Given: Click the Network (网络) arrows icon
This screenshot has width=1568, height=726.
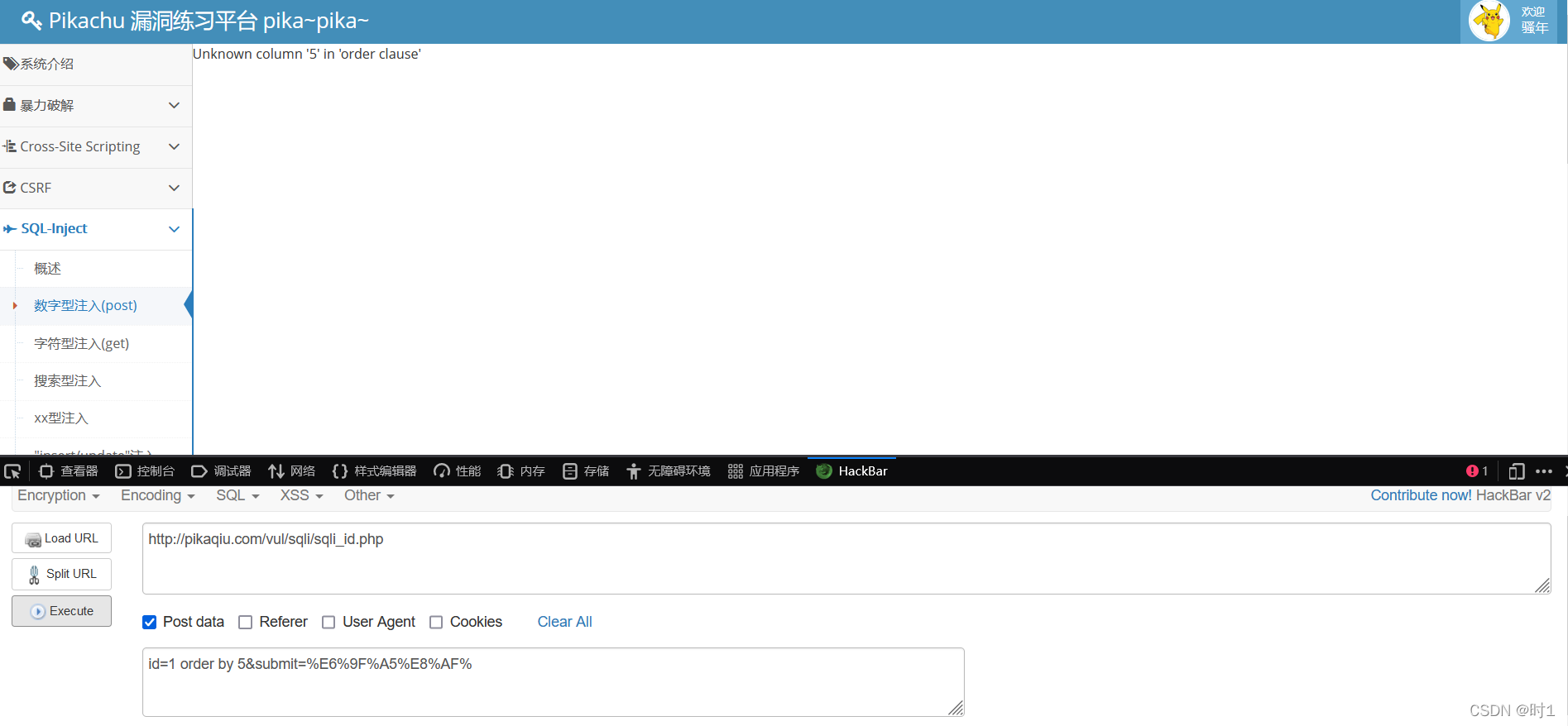Looking at the screenshot, I should coord(276,471).
